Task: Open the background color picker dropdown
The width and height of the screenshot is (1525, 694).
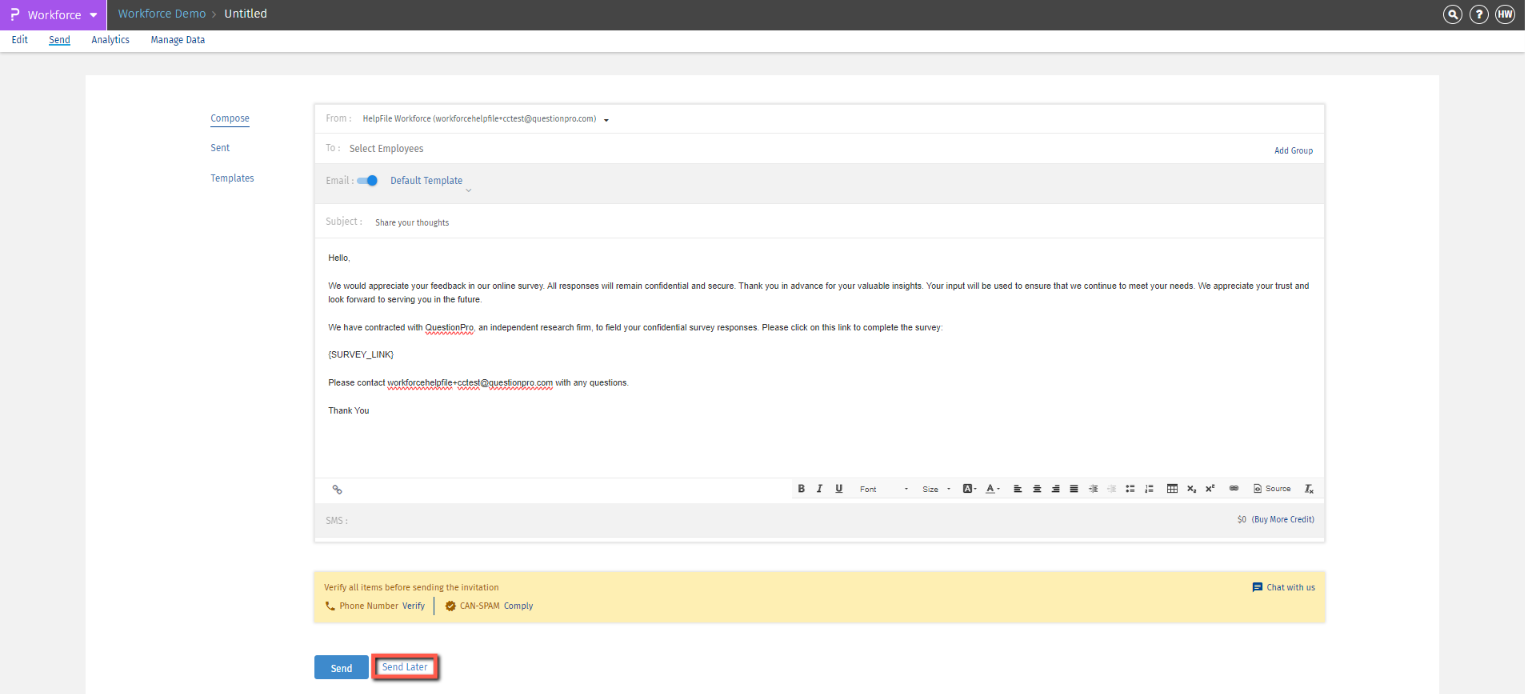Action: point(969,488)
